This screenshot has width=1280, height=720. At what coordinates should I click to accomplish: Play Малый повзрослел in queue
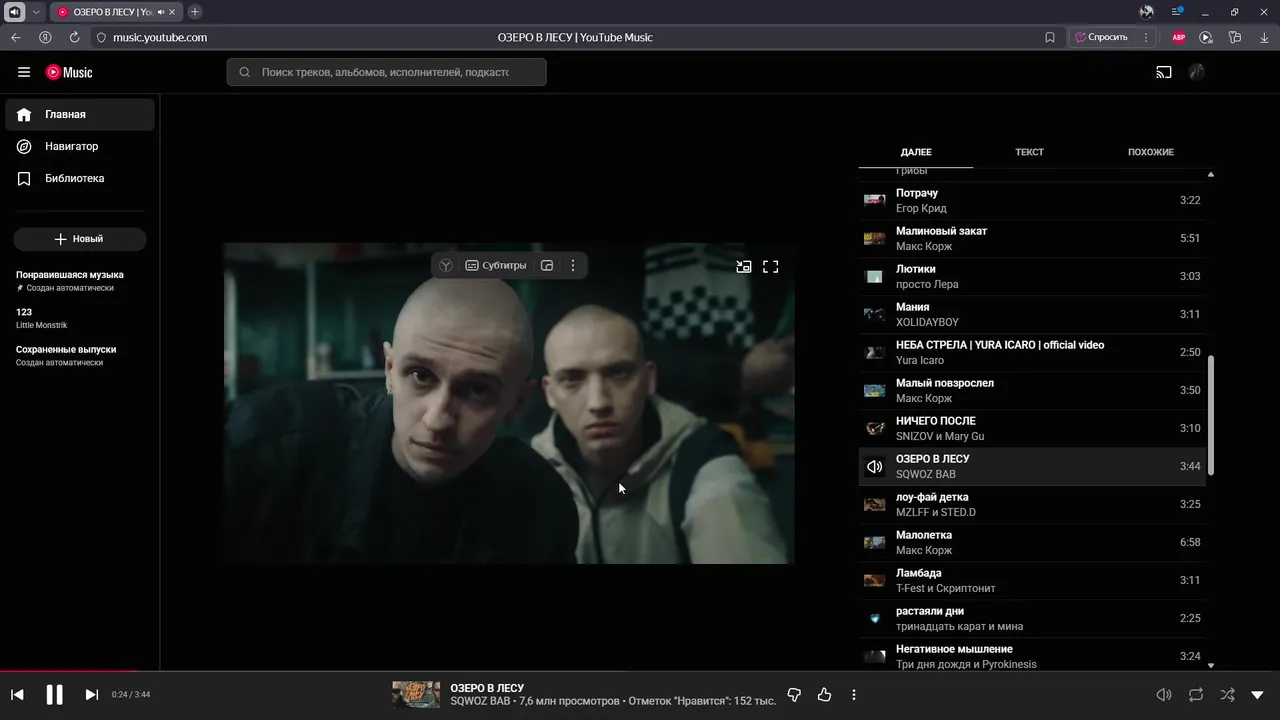[x=1032, y=390]
